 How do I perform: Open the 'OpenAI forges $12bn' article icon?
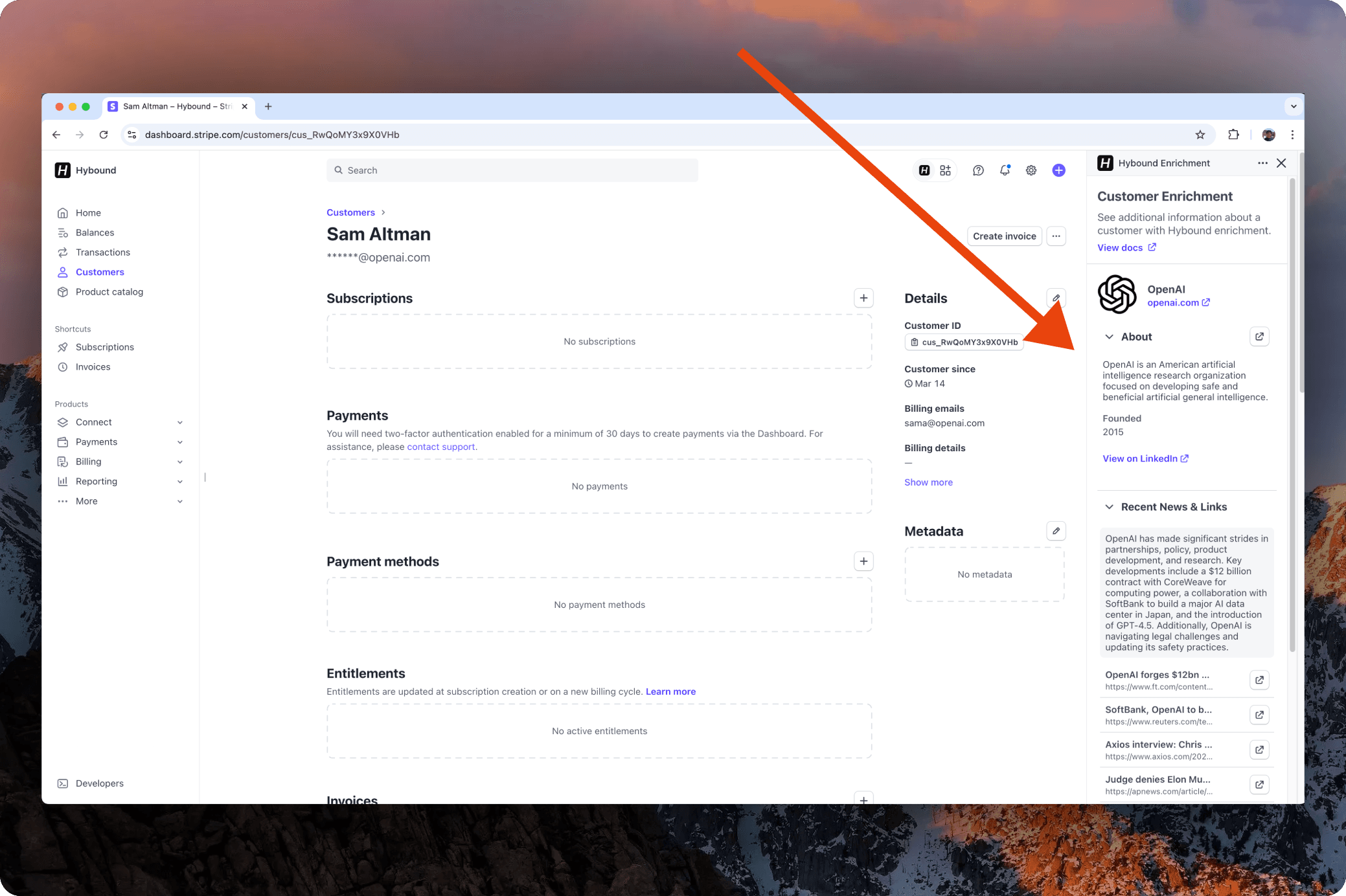tap(1259, 680)
